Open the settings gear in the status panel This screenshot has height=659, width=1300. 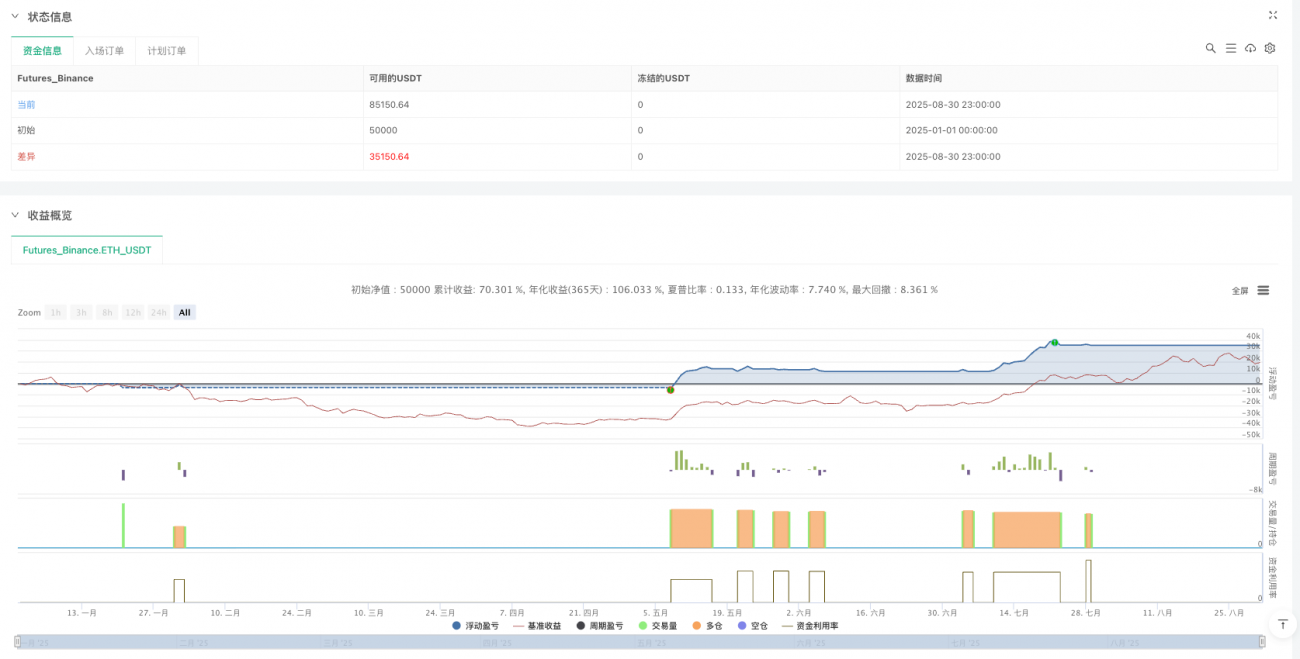coord(1269,48)
